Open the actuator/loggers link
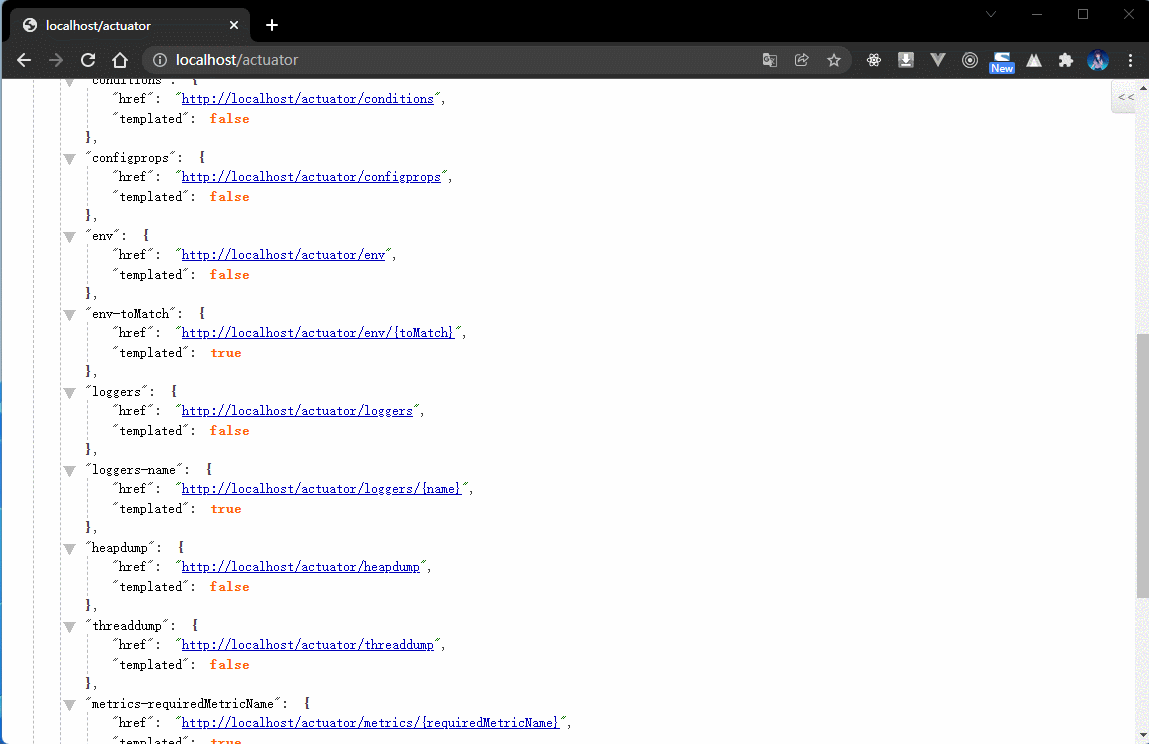Viewport: 1149px width, 744px height. (298, 411)
